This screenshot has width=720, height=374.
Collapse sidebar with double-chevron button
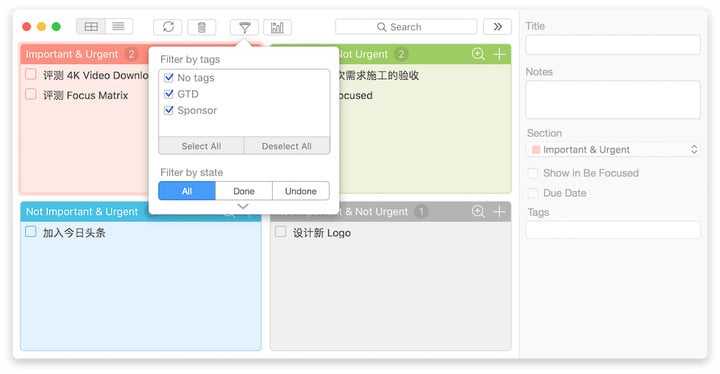pyautogui.click(x=497, y=27)
